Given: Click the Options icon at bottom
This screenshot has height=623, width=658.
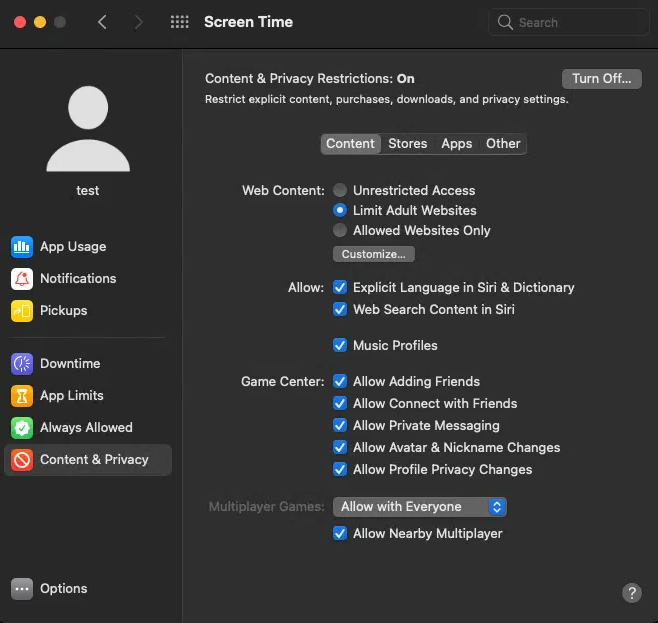Looking at the screenshot, I should pos(22,589).
